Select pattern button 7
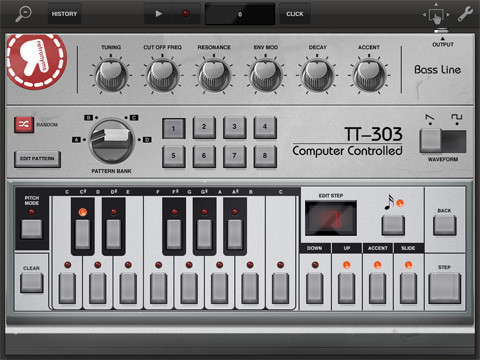 (235, 156)
